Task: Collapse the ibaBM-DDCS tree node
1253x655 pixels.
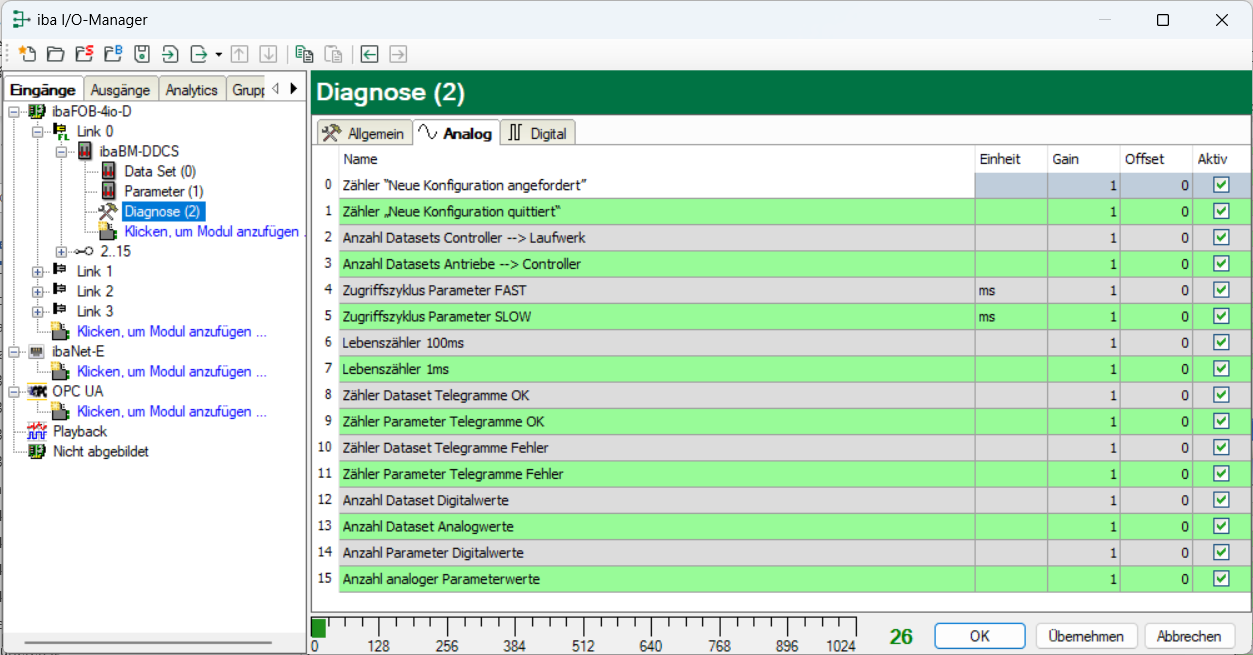Action: pos(61,151)
